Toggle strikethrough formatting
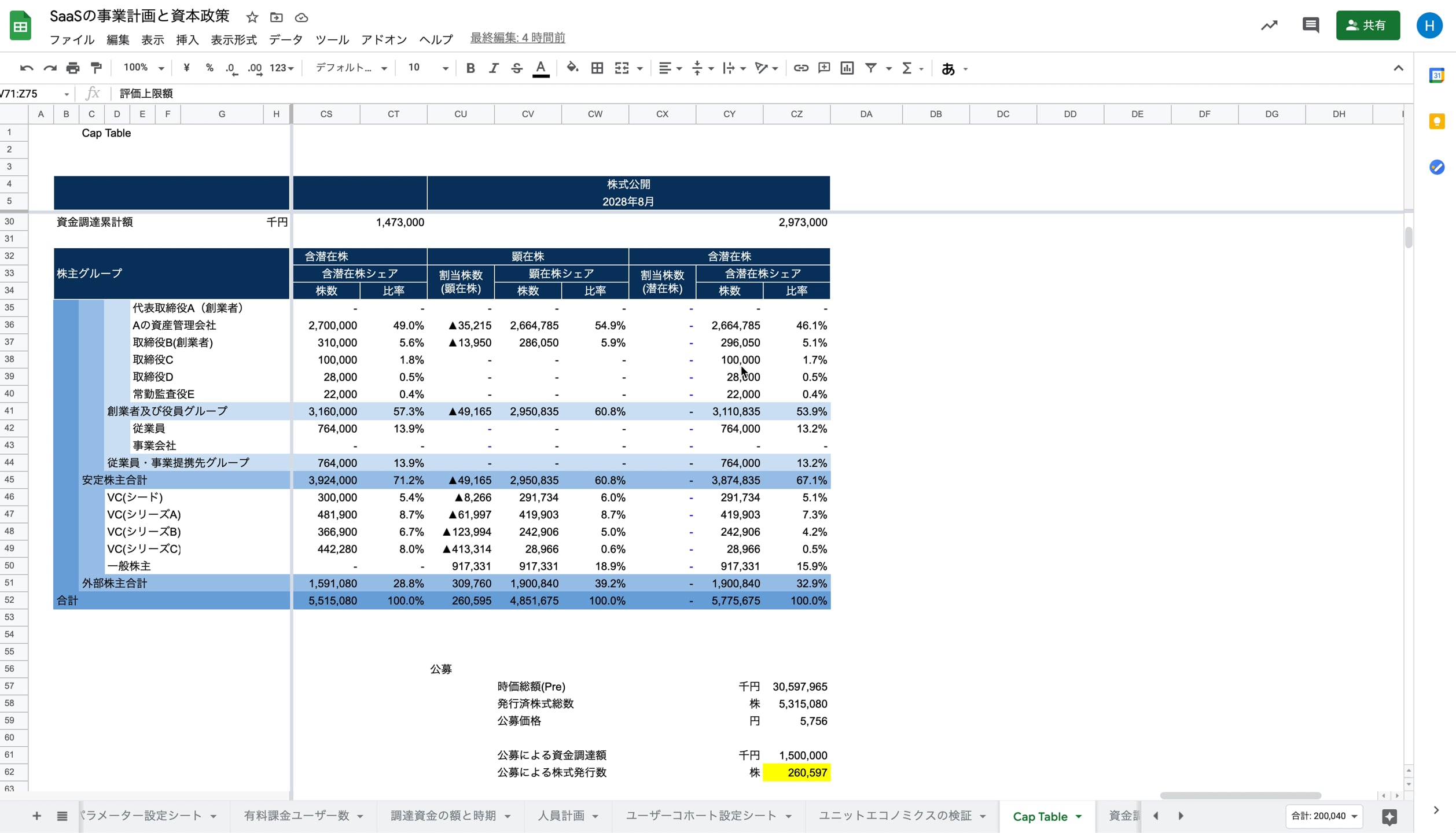This screenshot has width=1456, height=833. 516,68
